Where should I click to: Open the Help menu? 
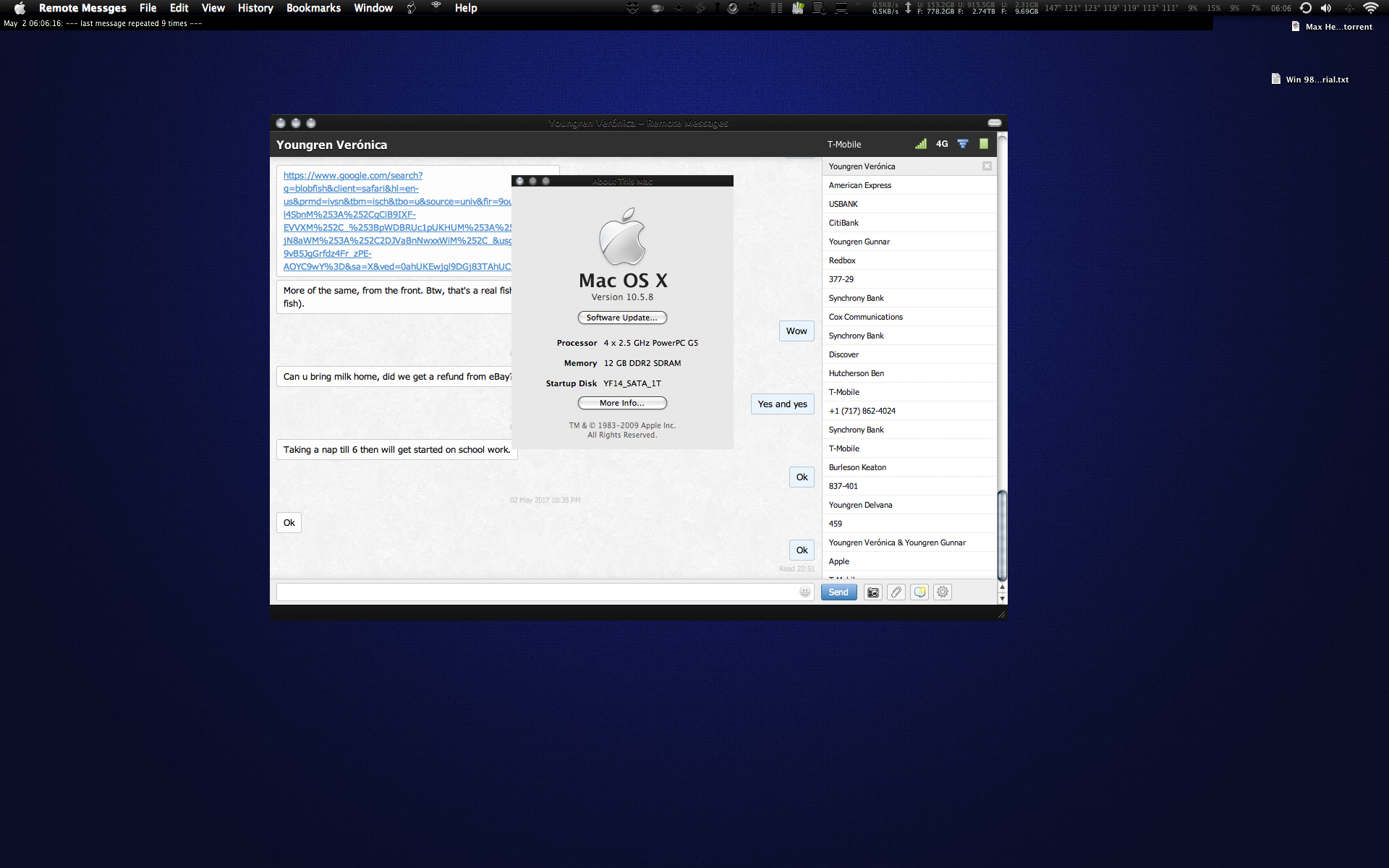[x=466, y=8]
